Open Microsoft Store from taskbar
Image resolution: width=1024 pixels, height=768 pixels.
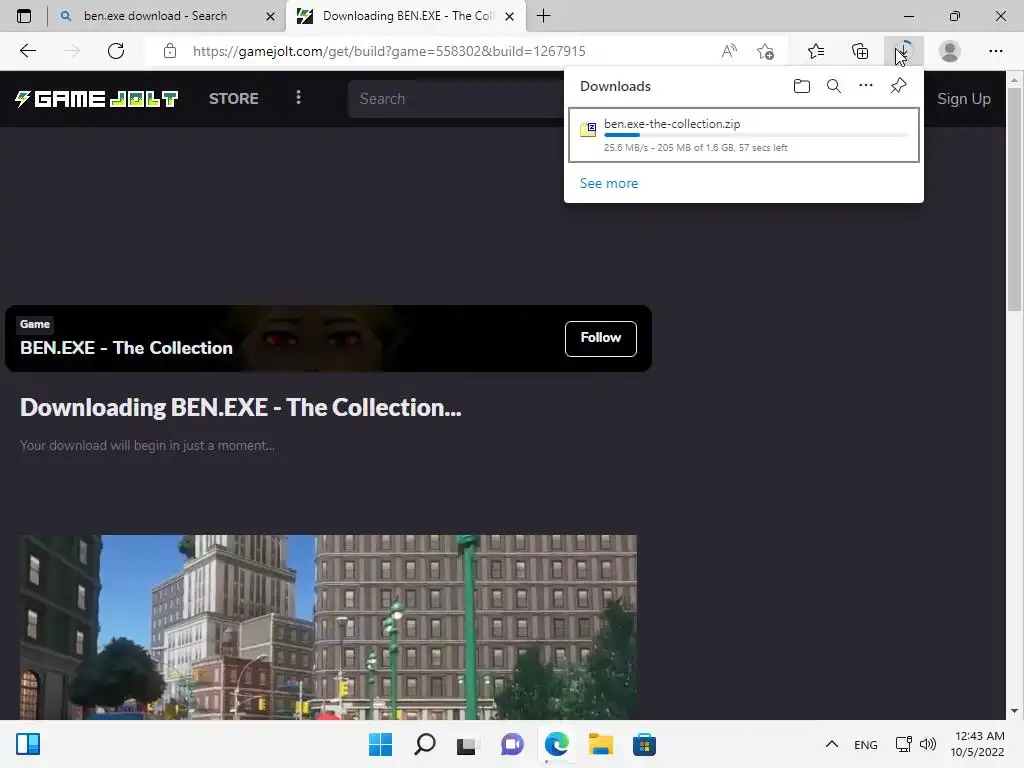(644, 744)
